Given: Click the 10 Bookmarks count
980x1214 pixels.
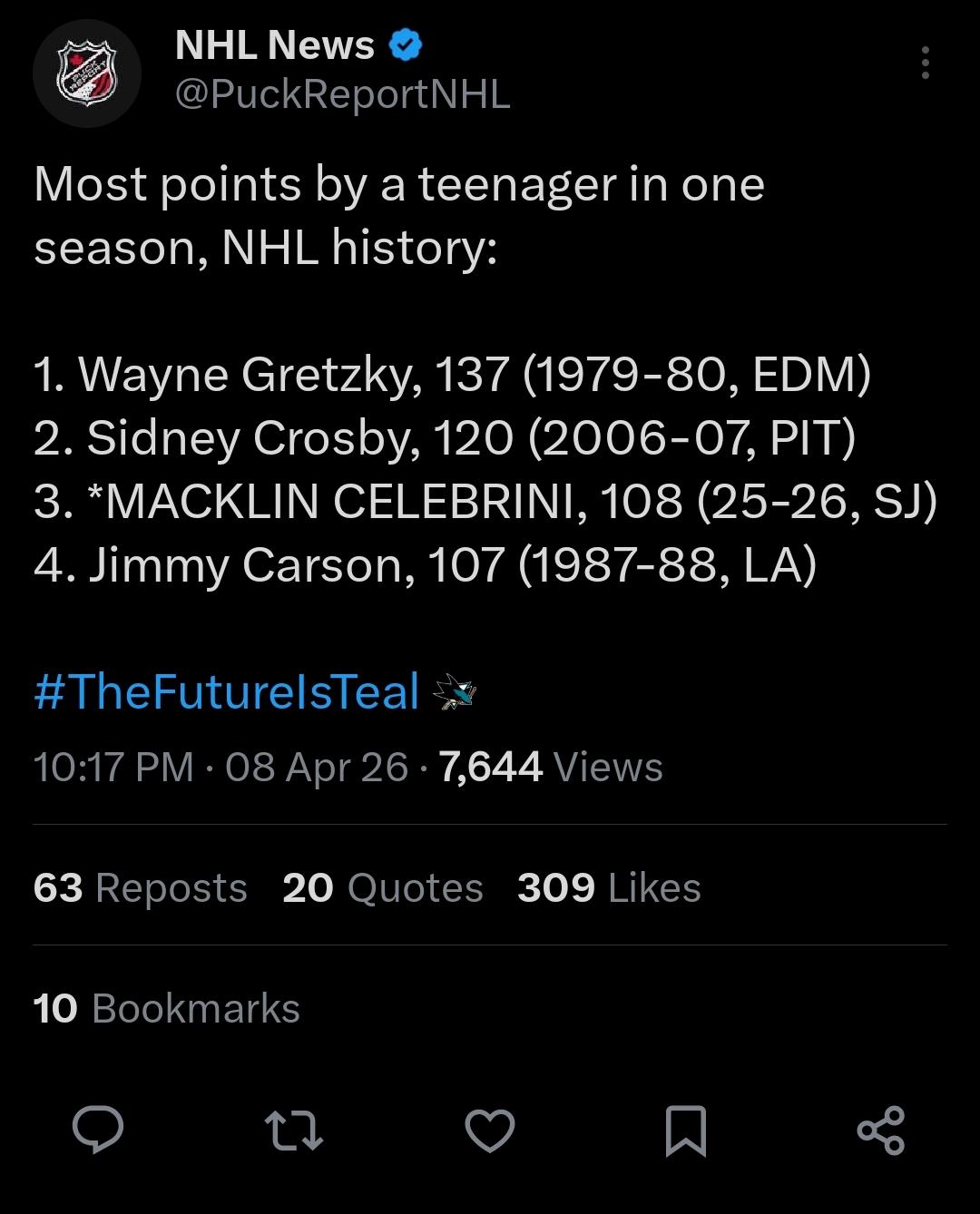Looking at the screenshot, I should point(166,1009).
